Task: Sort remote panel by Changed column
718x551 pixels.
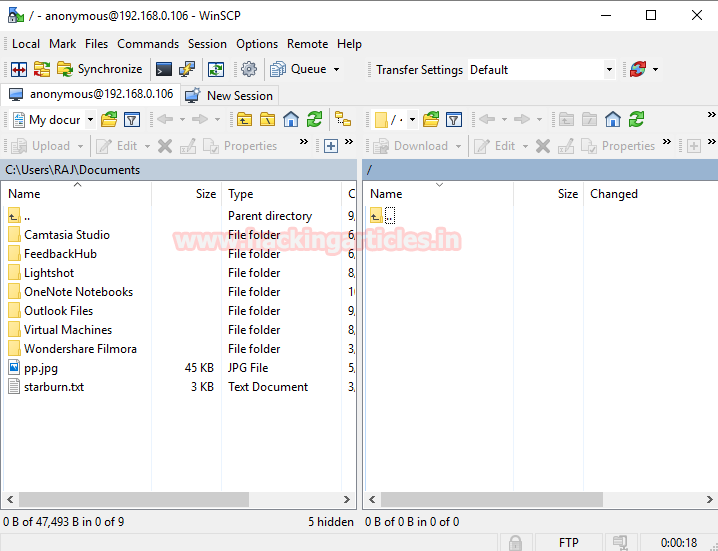Action: coord(650,194)
